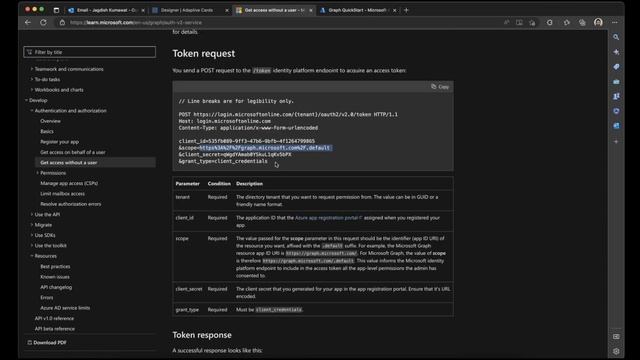The width and height of the screenshot is (640, 360).
Task: Close the Graph QuickStart tab
Action: click(x=394, y=10)
